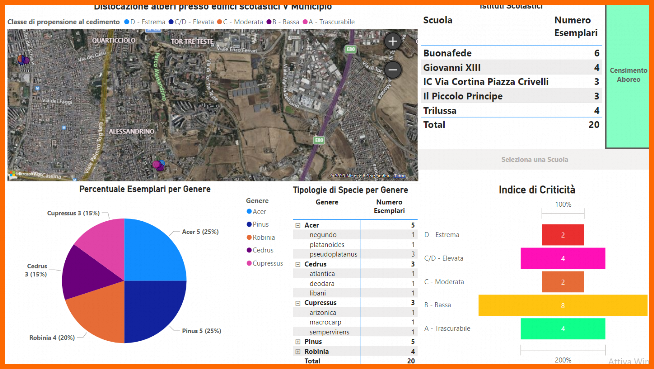The width and height of the screenshot is (654, 369).
Task: Select Robinia in the Genere legend
Action: 261,238
